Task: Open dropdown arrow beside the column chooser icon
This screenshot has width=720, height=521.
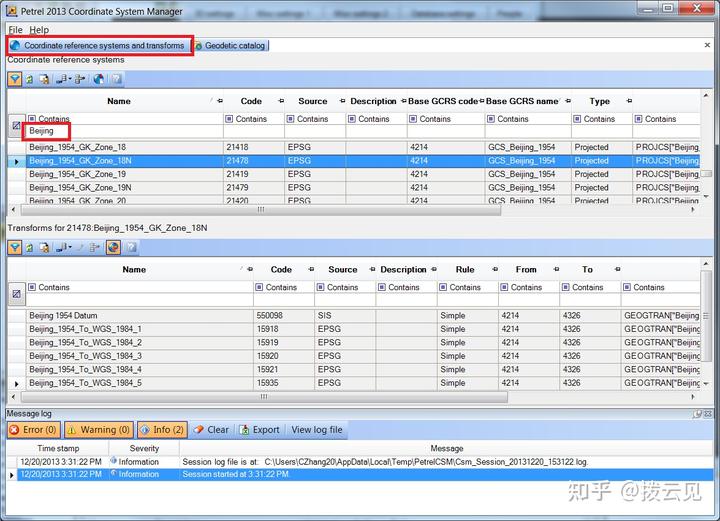Action: pos(70,79)
